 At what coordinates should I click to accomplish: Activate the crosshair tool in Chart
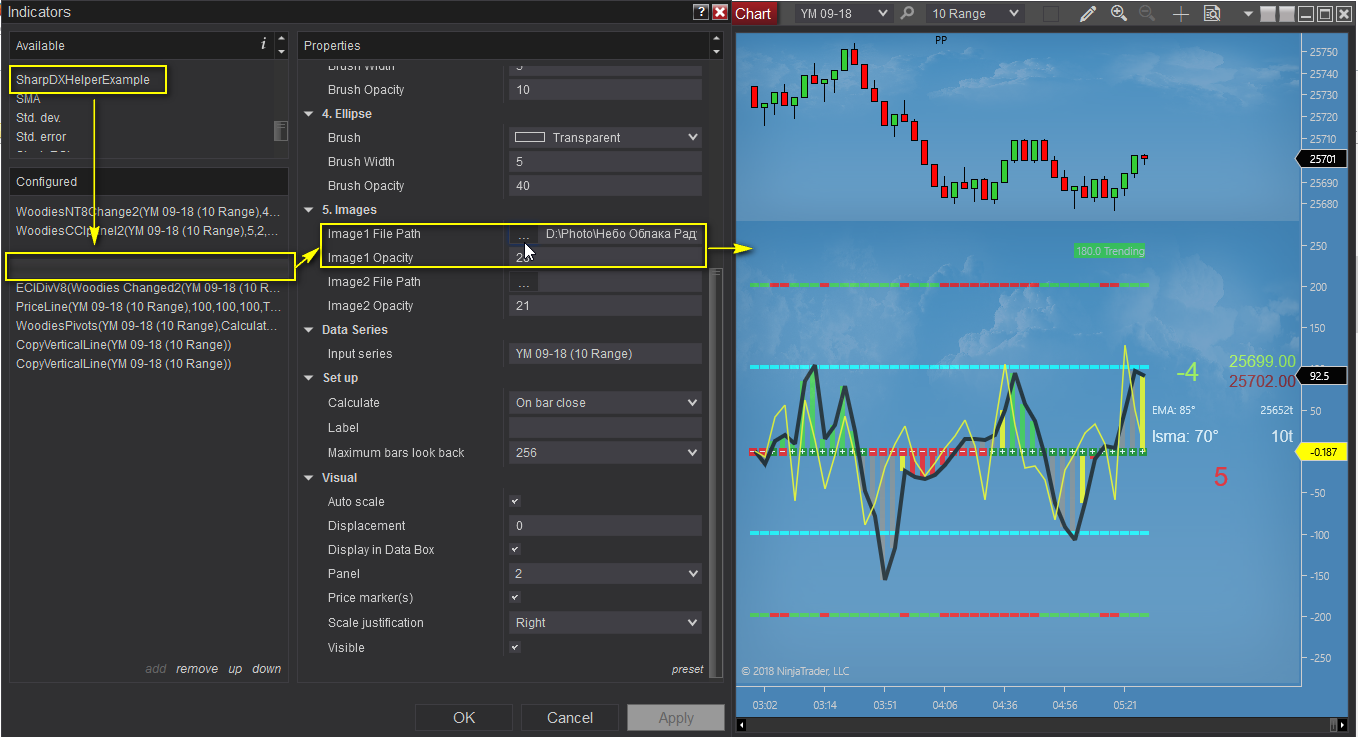1181,14
